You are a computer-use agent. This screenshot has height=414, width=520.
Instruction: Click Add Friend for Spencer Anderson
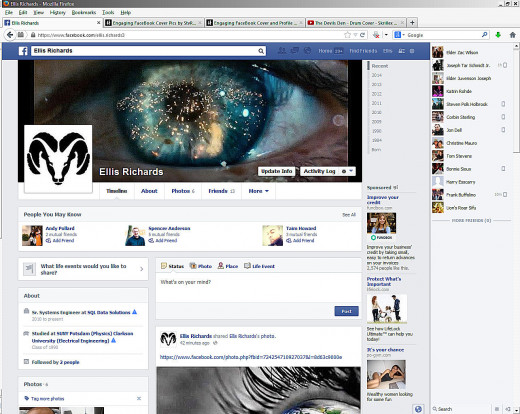tap(163, 240)
